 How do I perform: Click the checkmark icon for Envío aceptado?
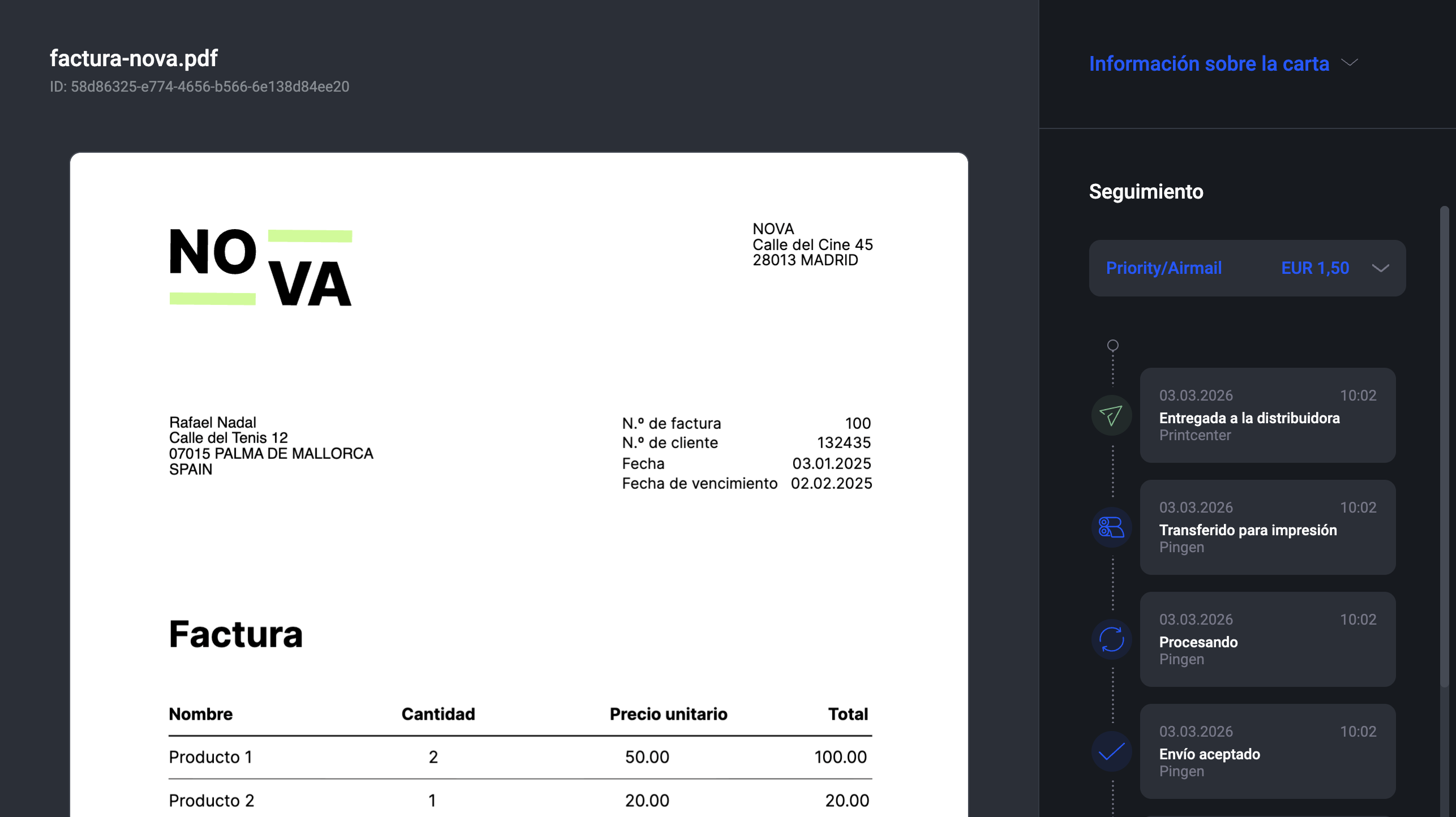pyautogui.click(x=1111, y=752)
